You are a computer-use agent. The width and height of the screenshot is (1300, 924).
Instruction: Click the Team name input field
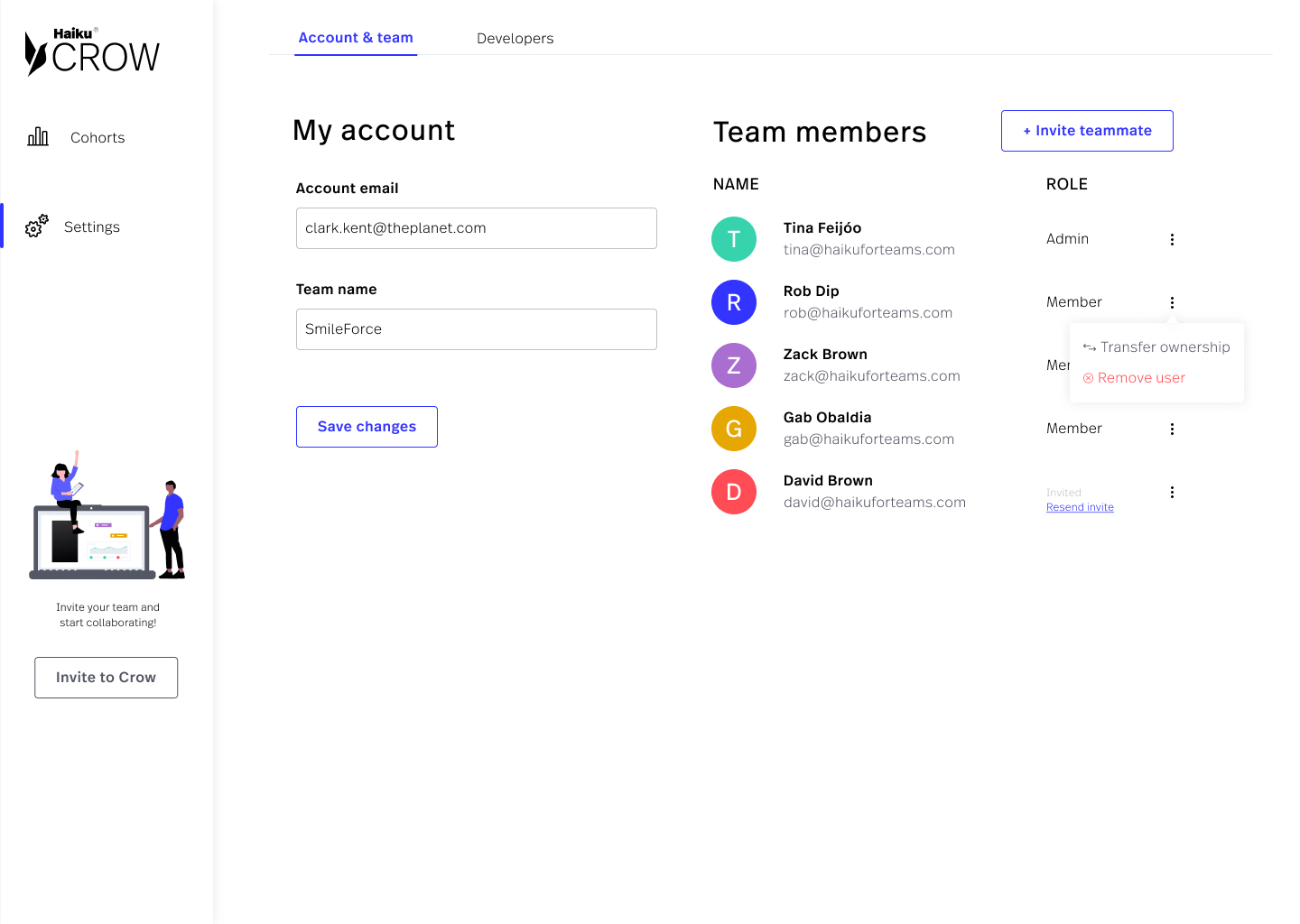[476, 329]
